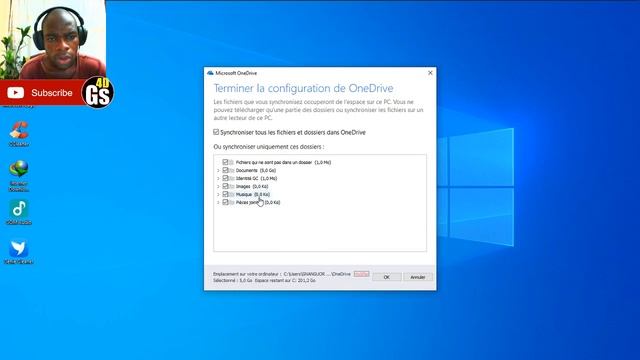Viewport: 640px width, 360px height.
Task: Select the text "Documents (5,0 Go)"
Action: 256,170
